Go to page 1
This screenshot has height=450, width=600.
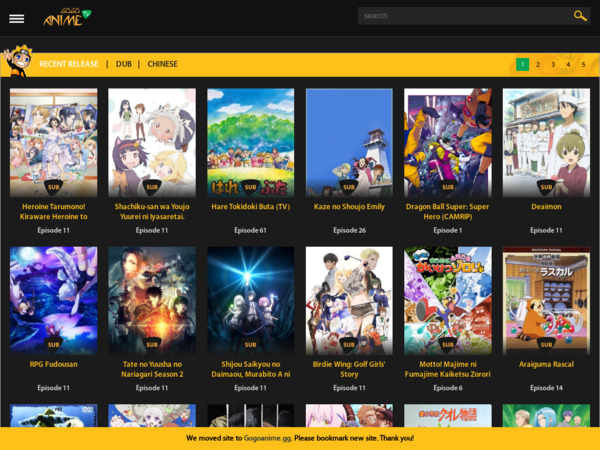coord(522,64)
